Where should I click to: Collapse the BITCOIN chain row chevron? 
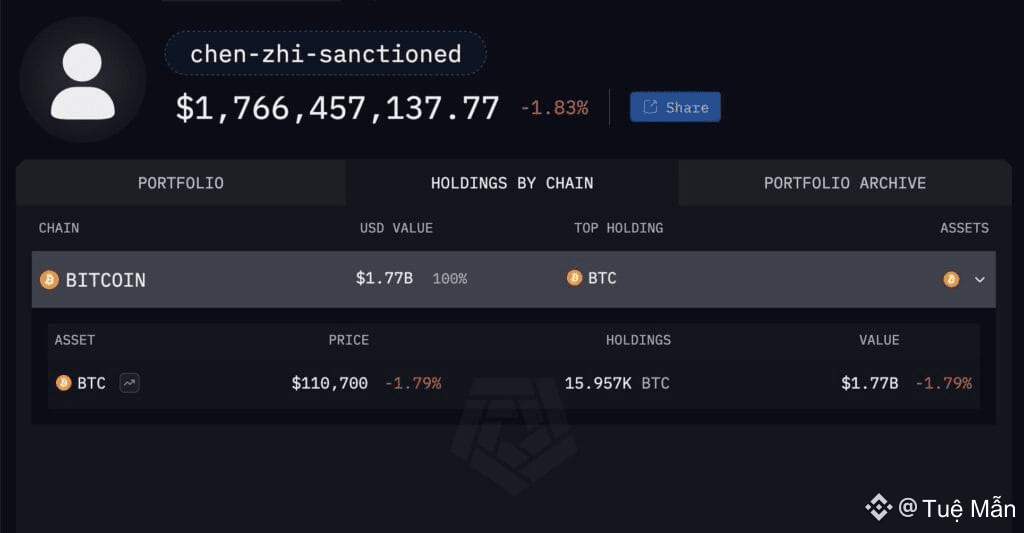(980, 280)
